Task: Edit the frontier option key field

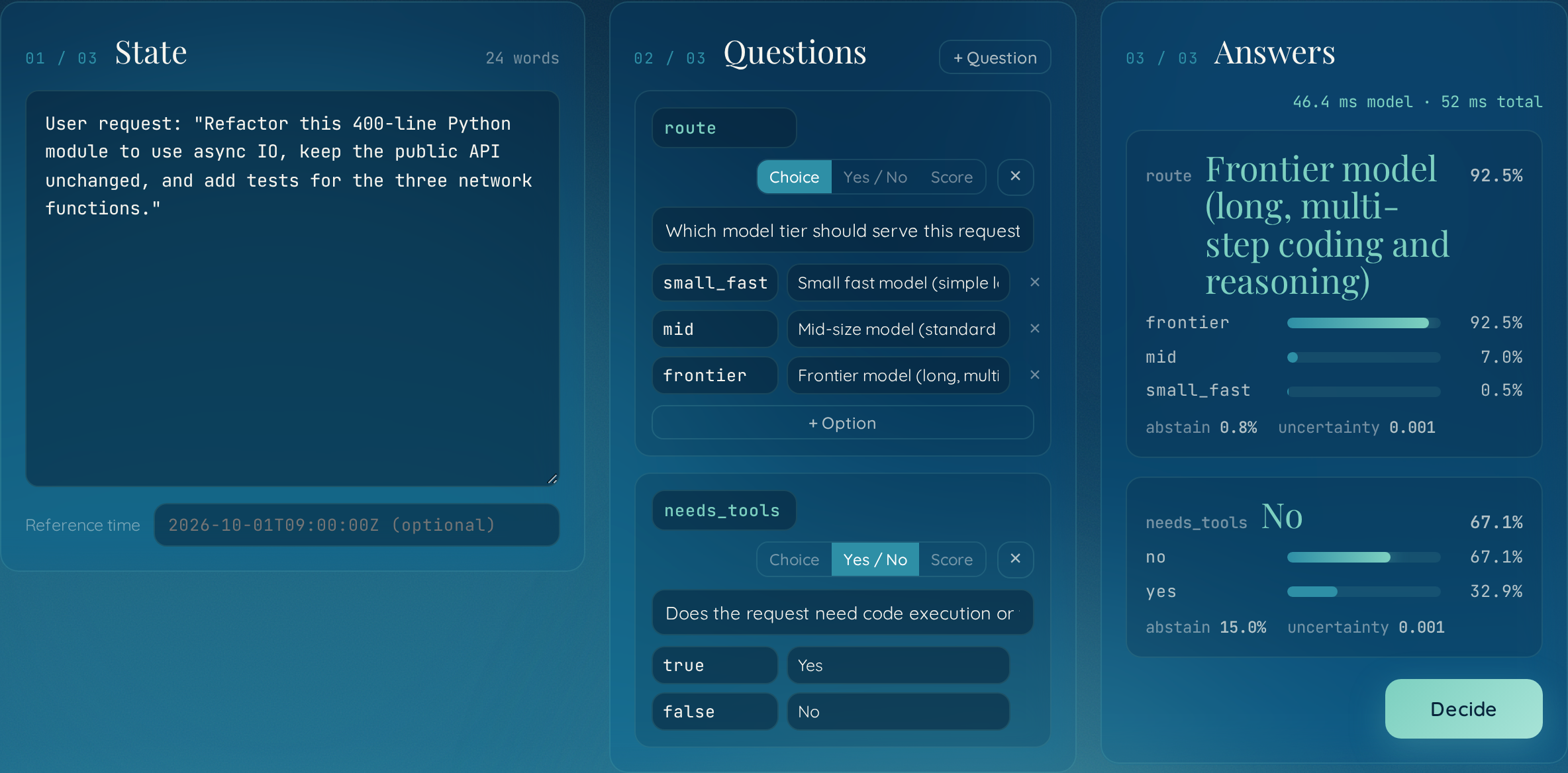Action: click(714, 375)
